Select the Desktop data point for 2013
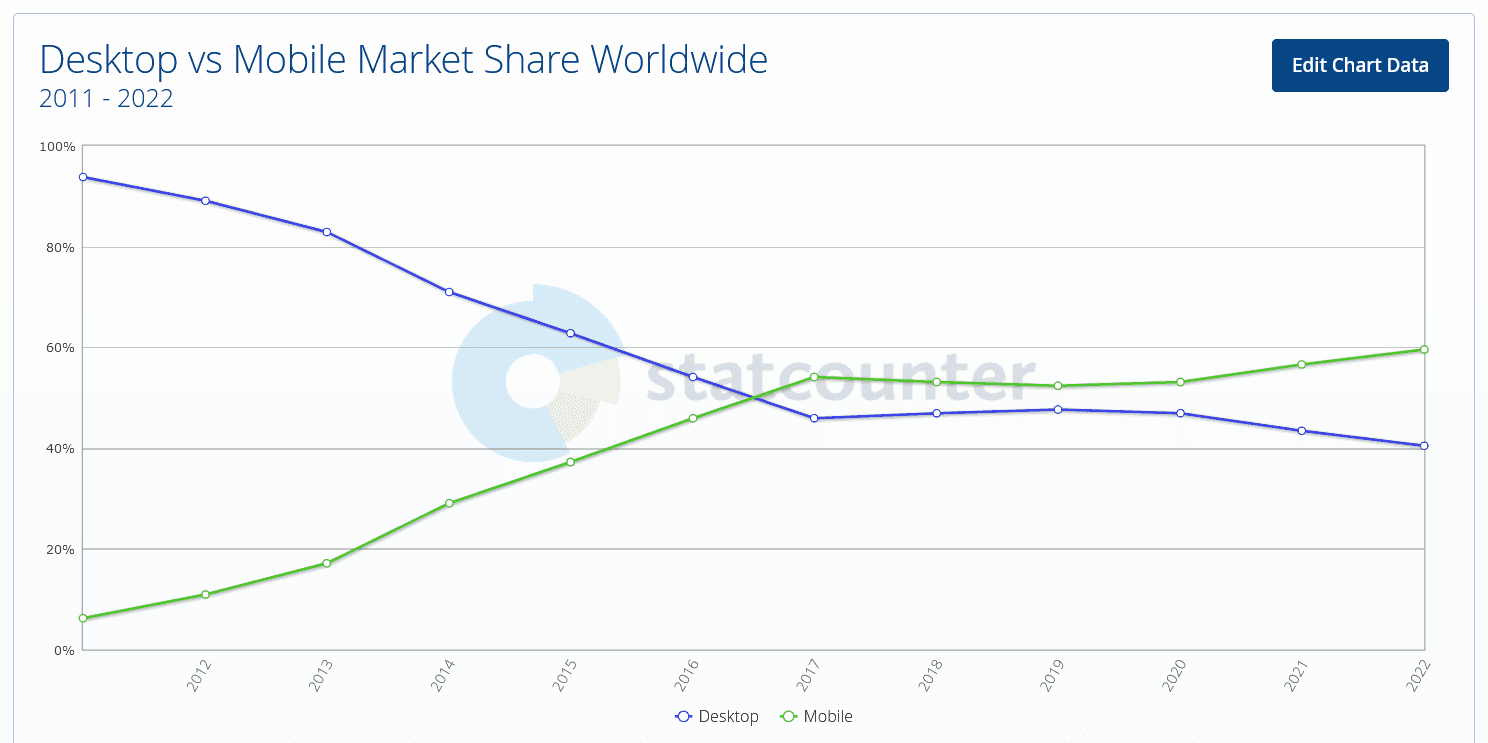 [x=327, y=232]
